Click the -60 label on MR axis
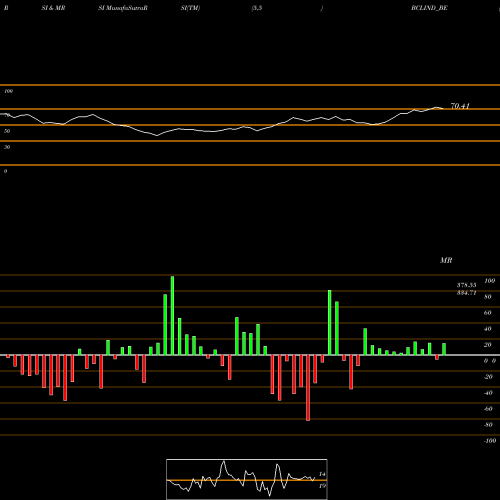The width and height of the screenshot is (500, 500). tap(488, 409)
